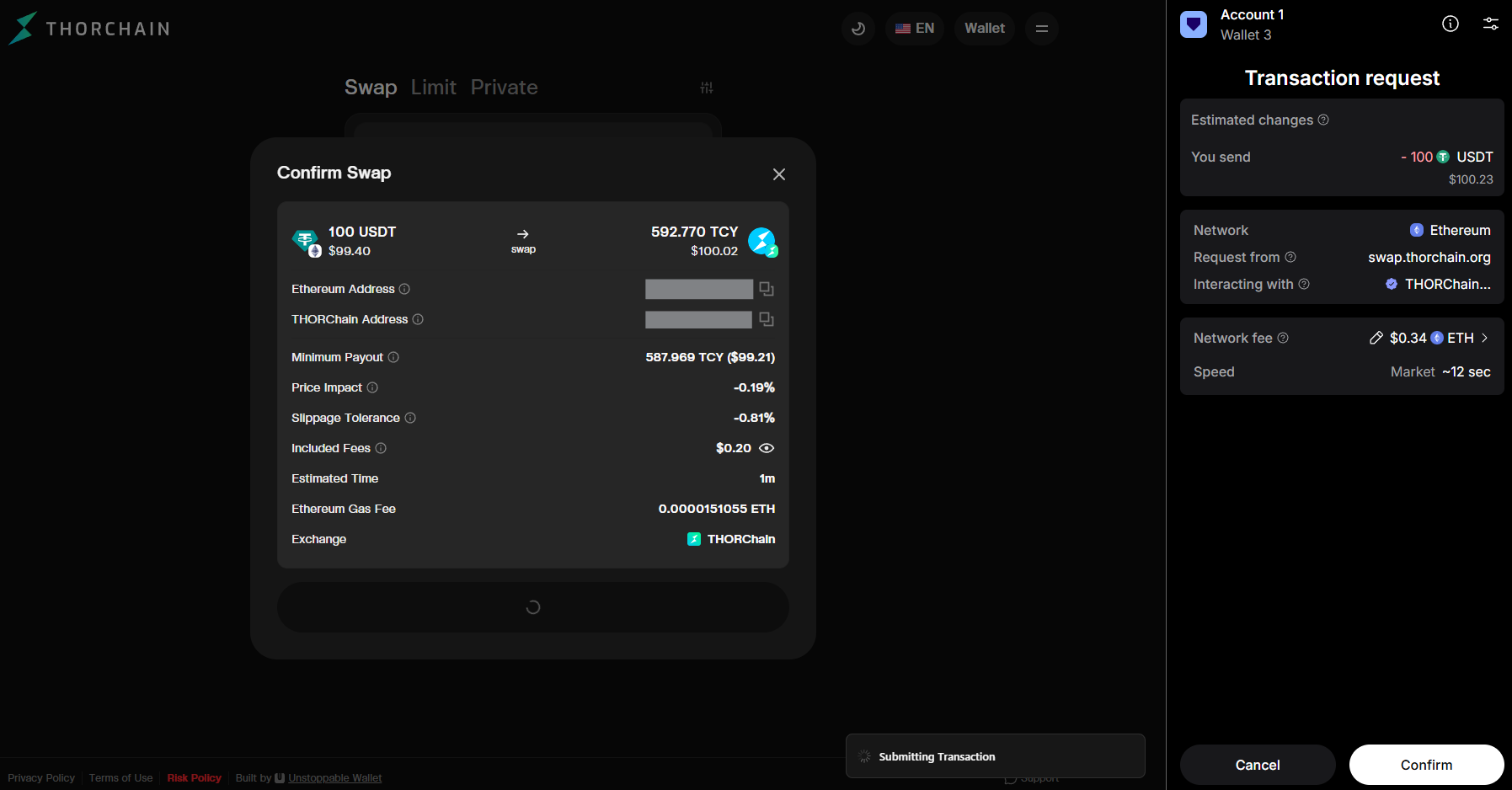Click the swap arrow icon
Image resolution: width=1512 pixels, height=790 pixels.
[523, 234]
